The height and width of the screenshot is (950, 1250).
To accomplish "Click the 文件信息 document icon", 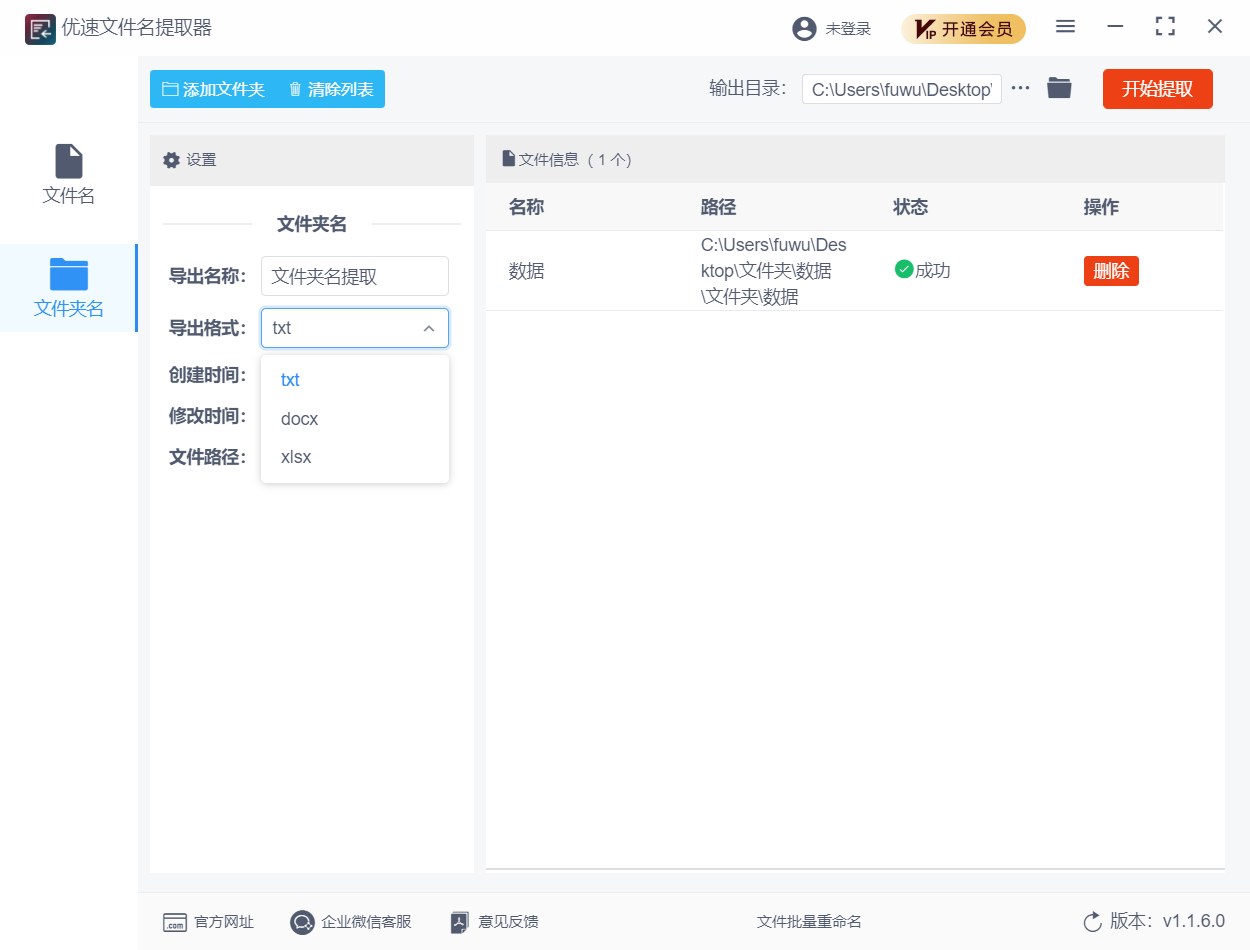I will click(x=508, y=158).
